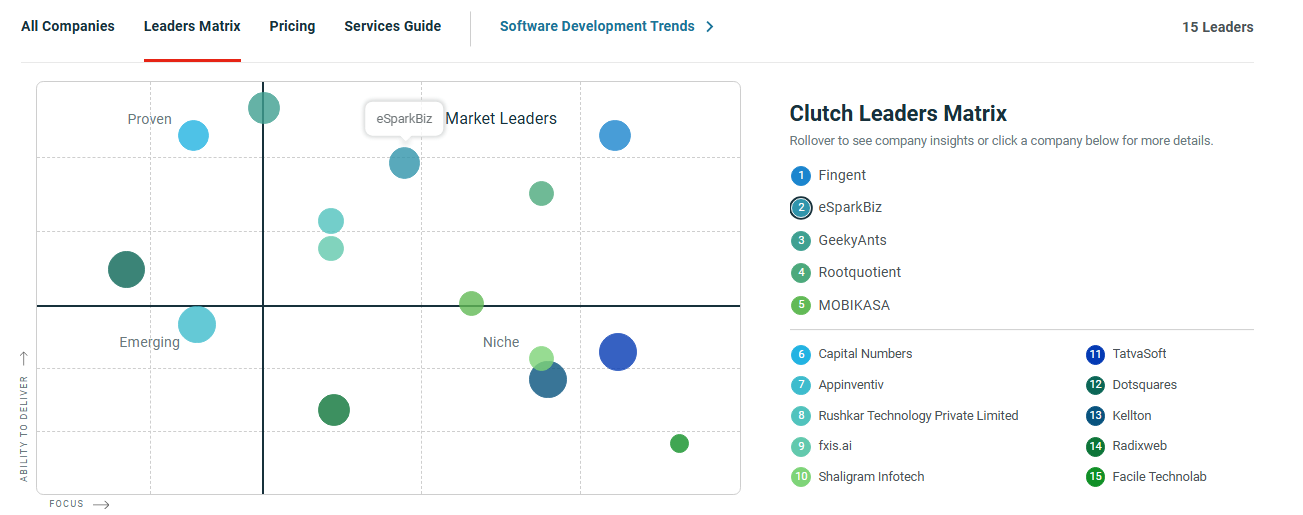Screen dimensions: 1303x515
Task: Select the MOBIKASA legend name
Action: click(854, 306)
